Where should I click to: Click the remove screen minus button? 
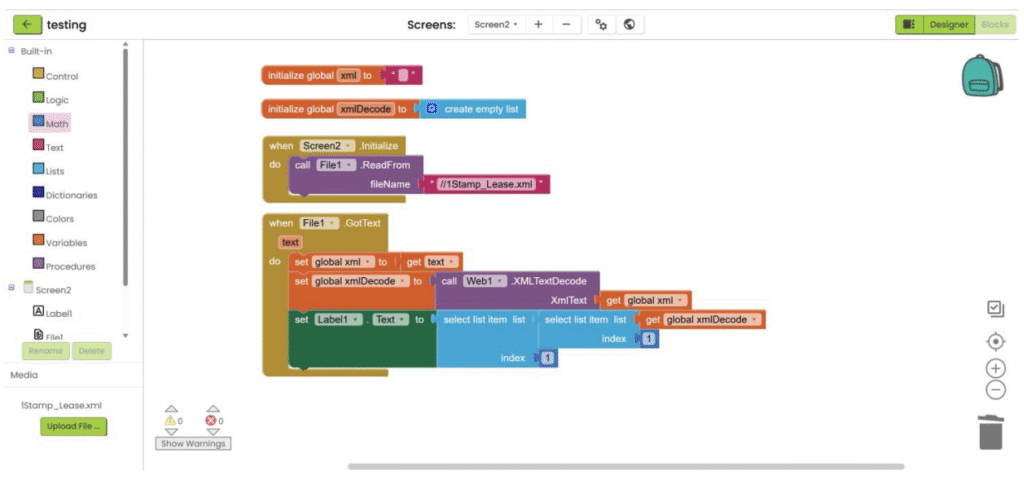pyautogui.click(x=566, y=24)
